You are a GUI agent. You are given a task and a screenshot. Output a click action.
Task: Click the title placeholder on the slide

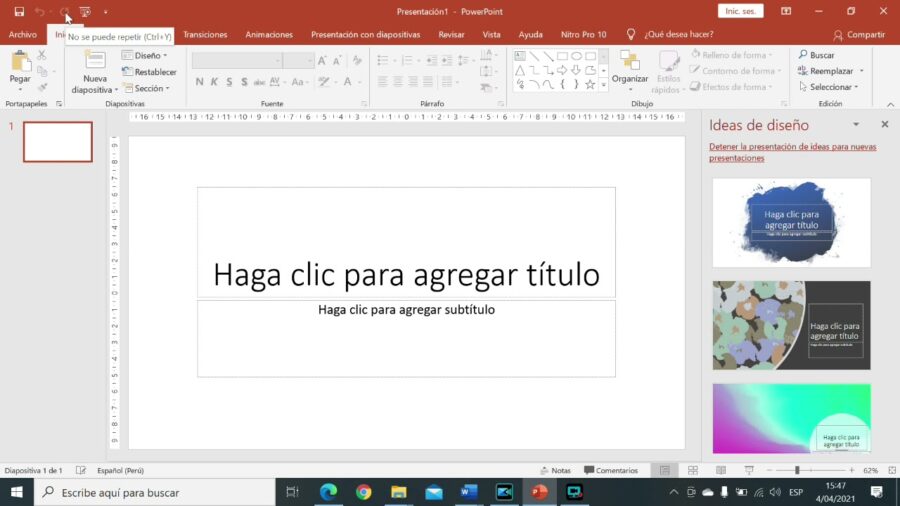click(406, 242)
